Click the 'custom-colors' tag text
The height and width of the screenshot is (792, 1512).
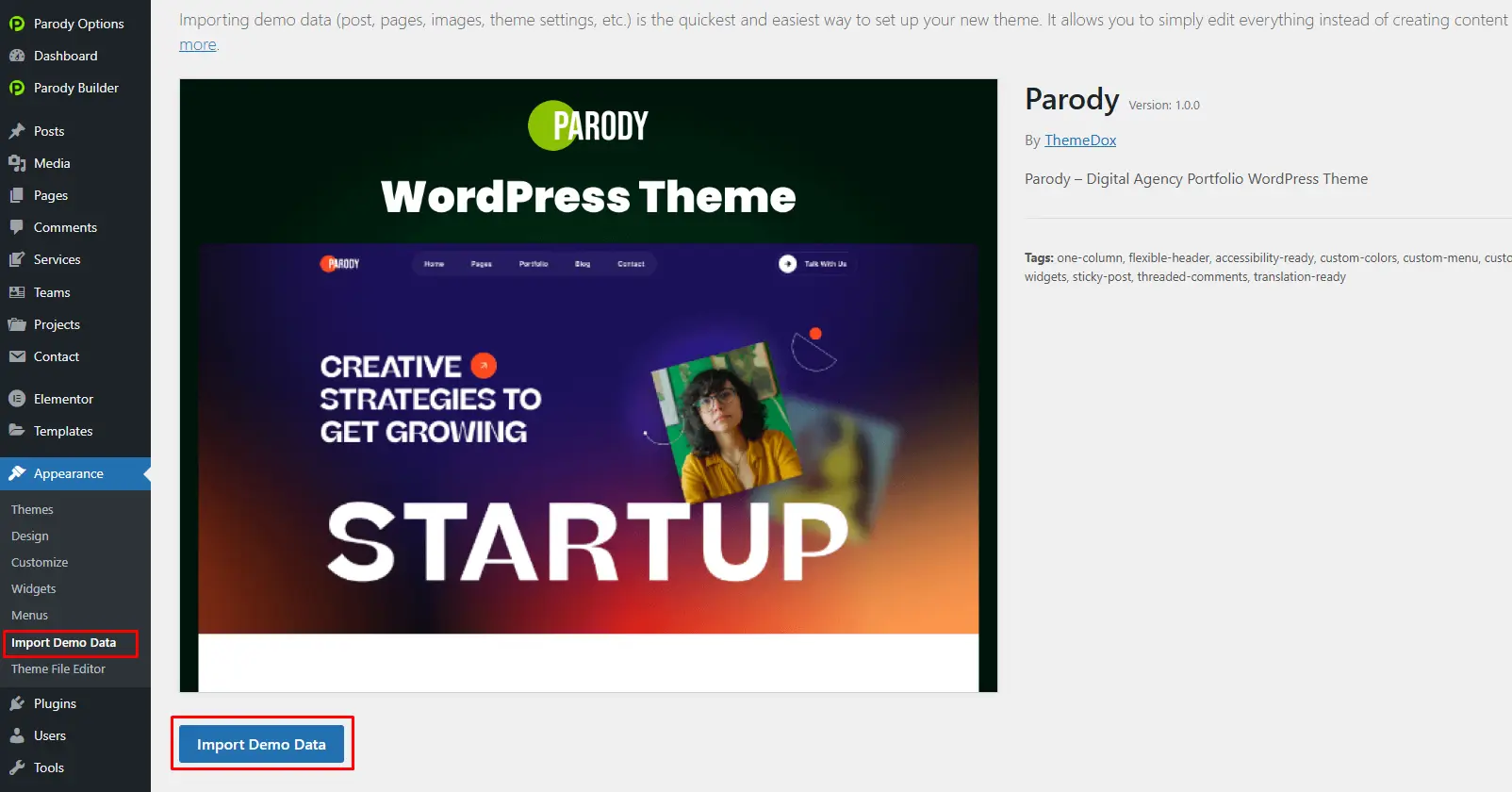click(x=1358, y=258)
